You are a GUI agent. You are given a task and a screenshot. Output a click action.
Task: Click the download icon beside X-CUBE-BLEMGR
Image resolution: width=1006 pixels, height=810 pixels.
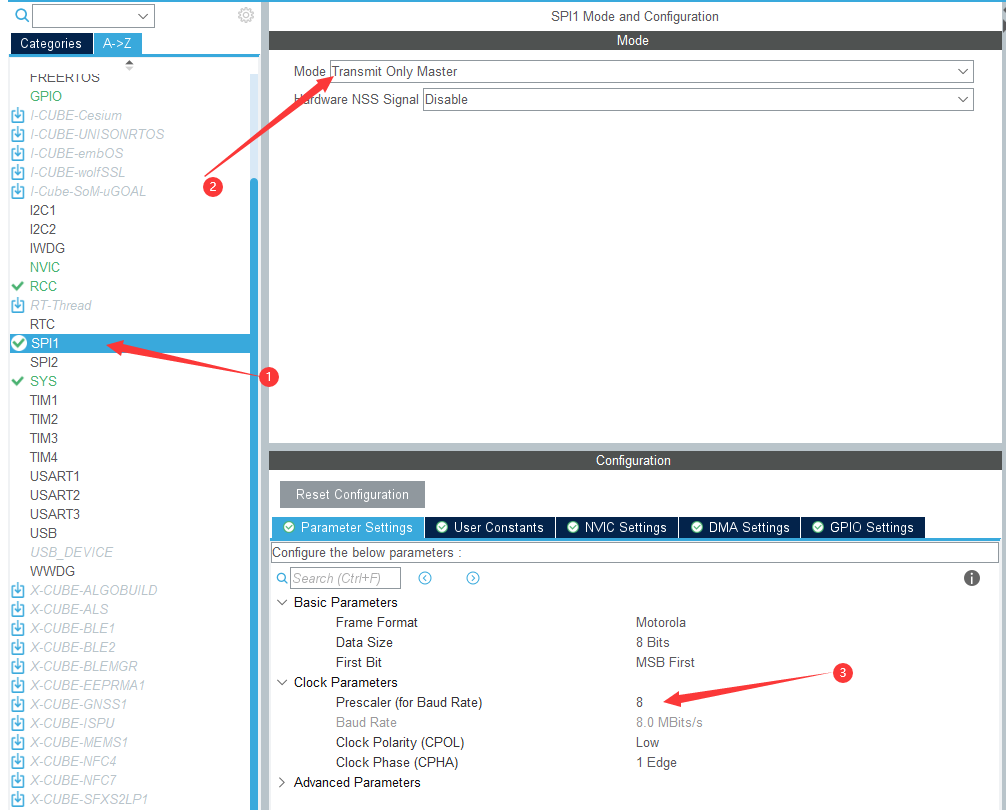(x=18, y=666)
